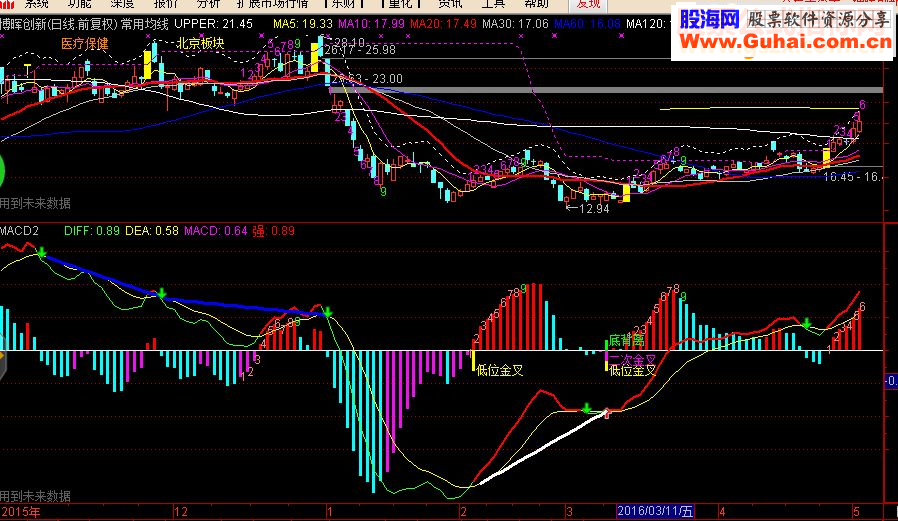Click the month 4 axis label

coord(723,511)
